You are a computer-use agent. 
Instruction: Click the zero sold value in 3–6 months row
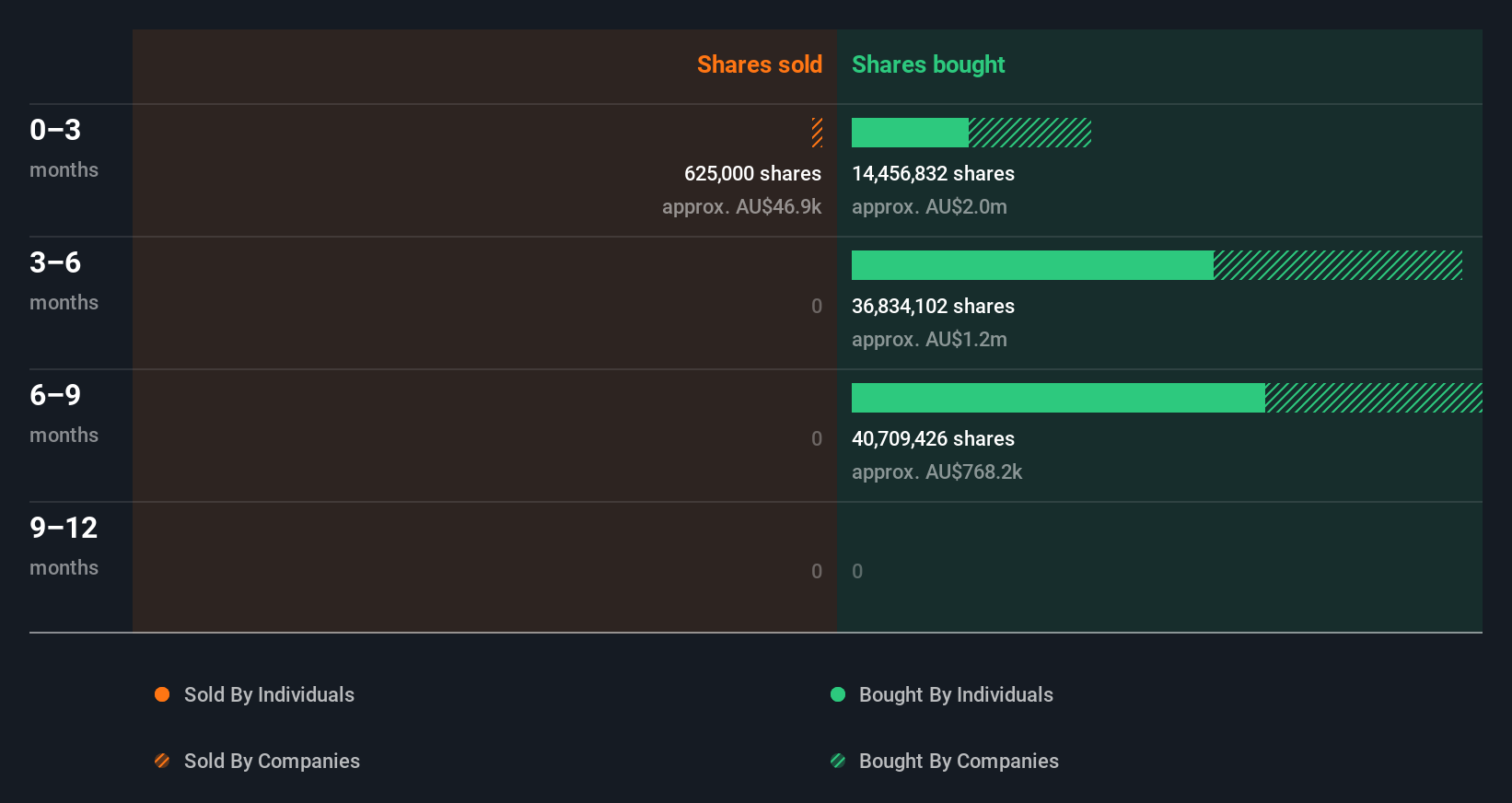click(817, 307)
